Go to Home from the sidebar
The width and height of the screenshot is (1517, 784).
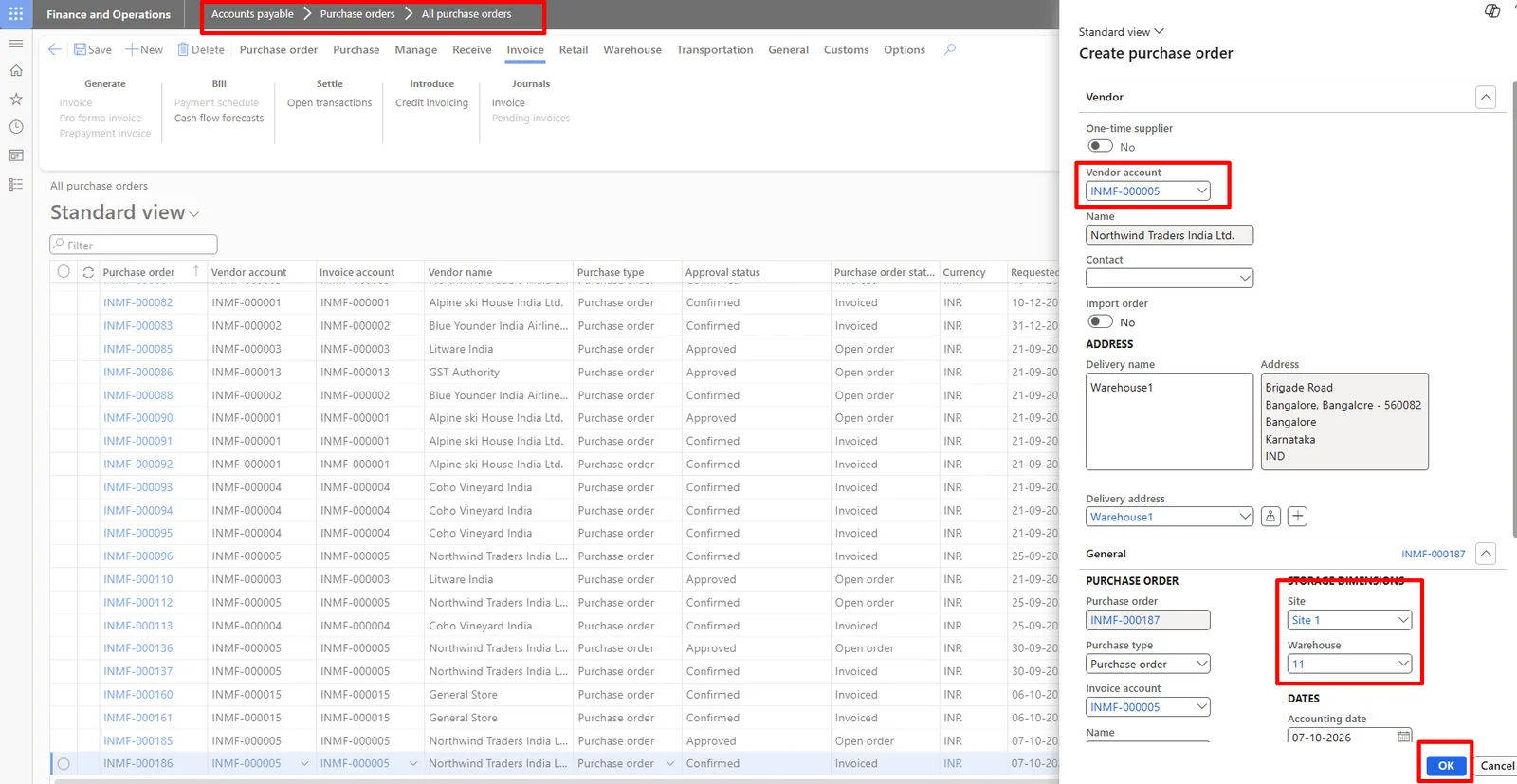[x=16, y=71]
